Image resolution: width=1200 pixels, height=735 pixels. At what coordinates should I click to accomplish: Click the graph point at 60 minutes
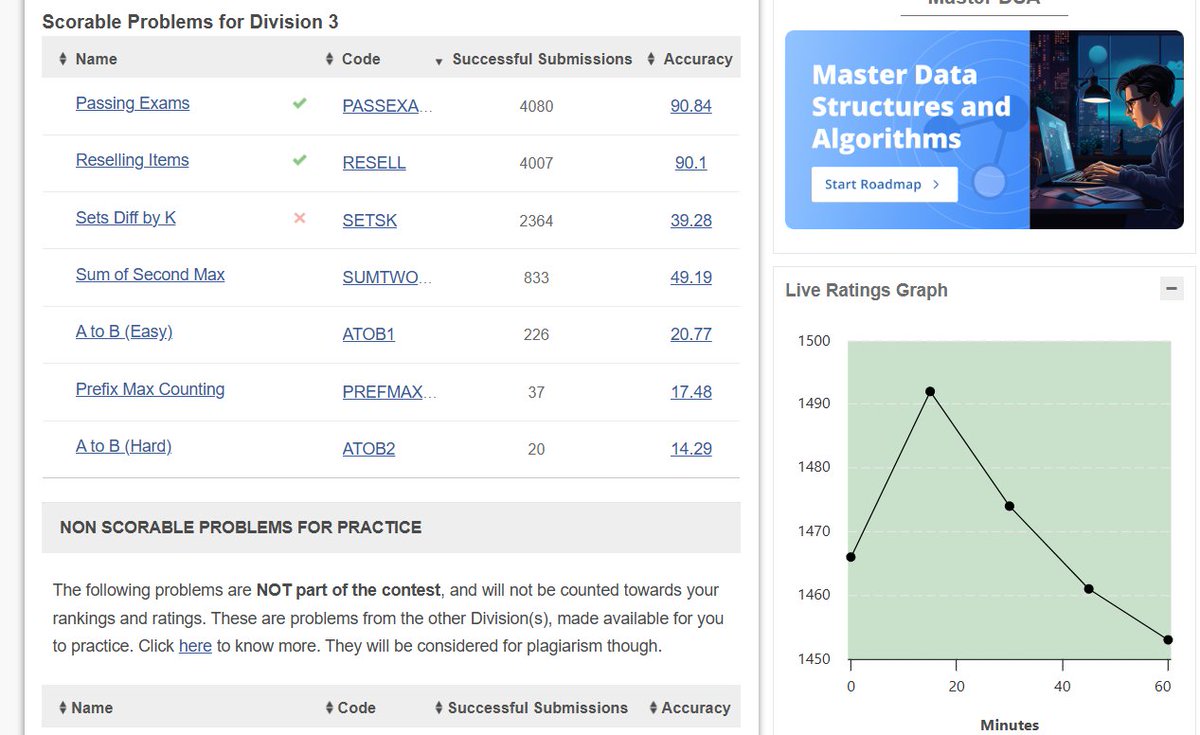(x=1168, y=640)
